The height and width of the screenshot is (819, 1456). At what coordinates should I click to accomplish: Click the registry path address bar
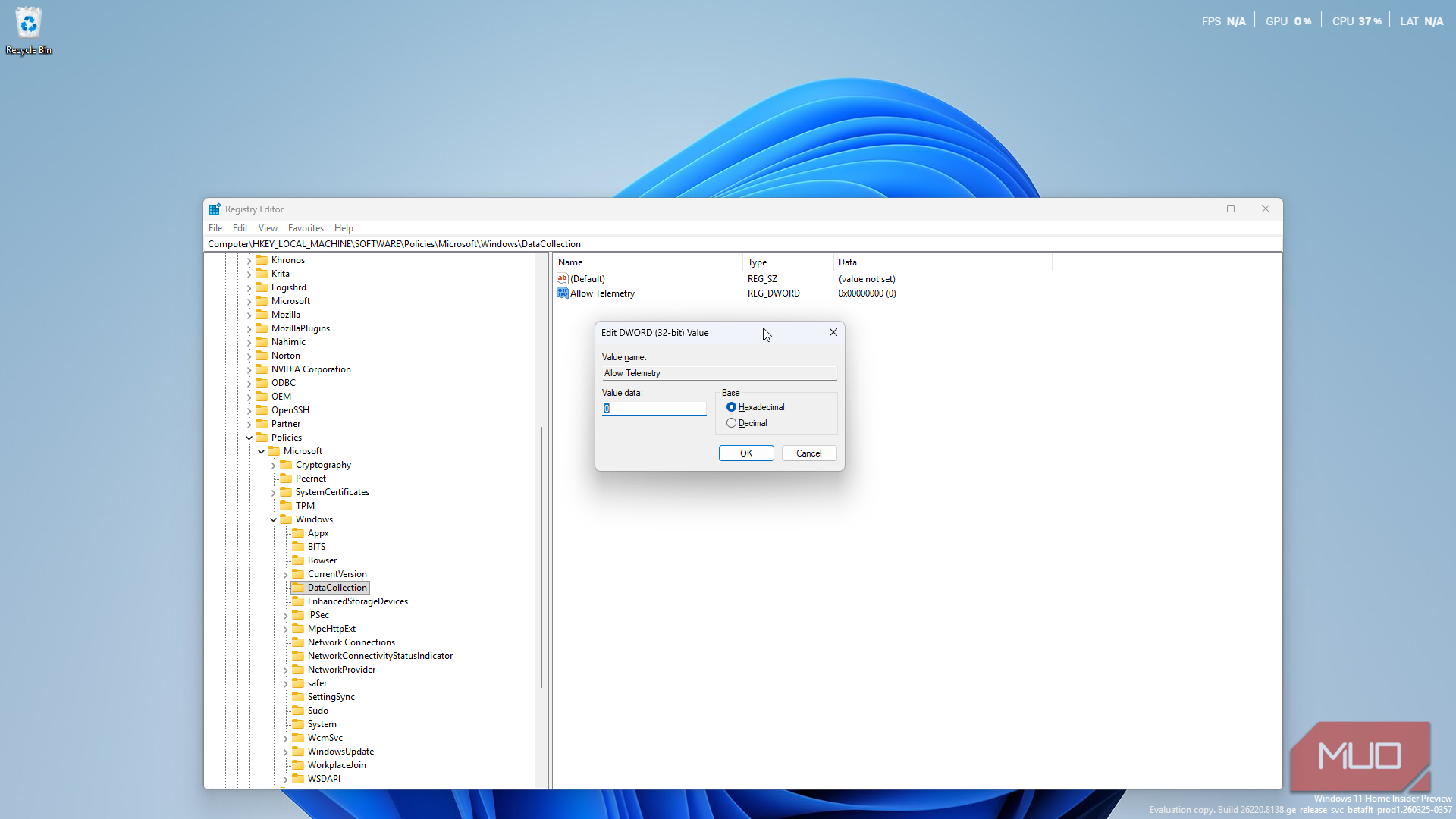tap(743, 244)
